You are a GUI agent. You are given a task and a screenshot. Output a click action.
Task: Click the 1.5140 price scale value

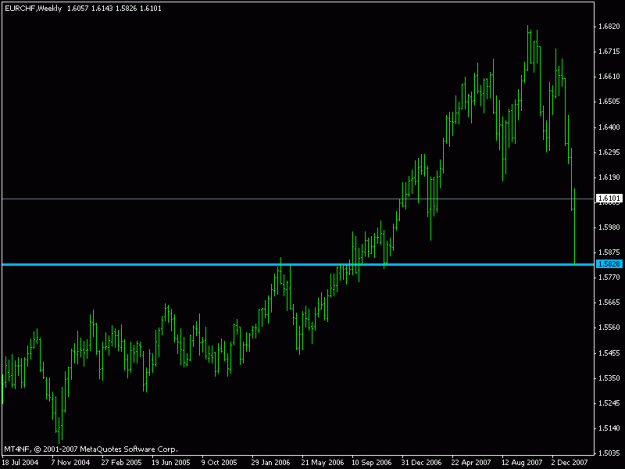(609, 428)
